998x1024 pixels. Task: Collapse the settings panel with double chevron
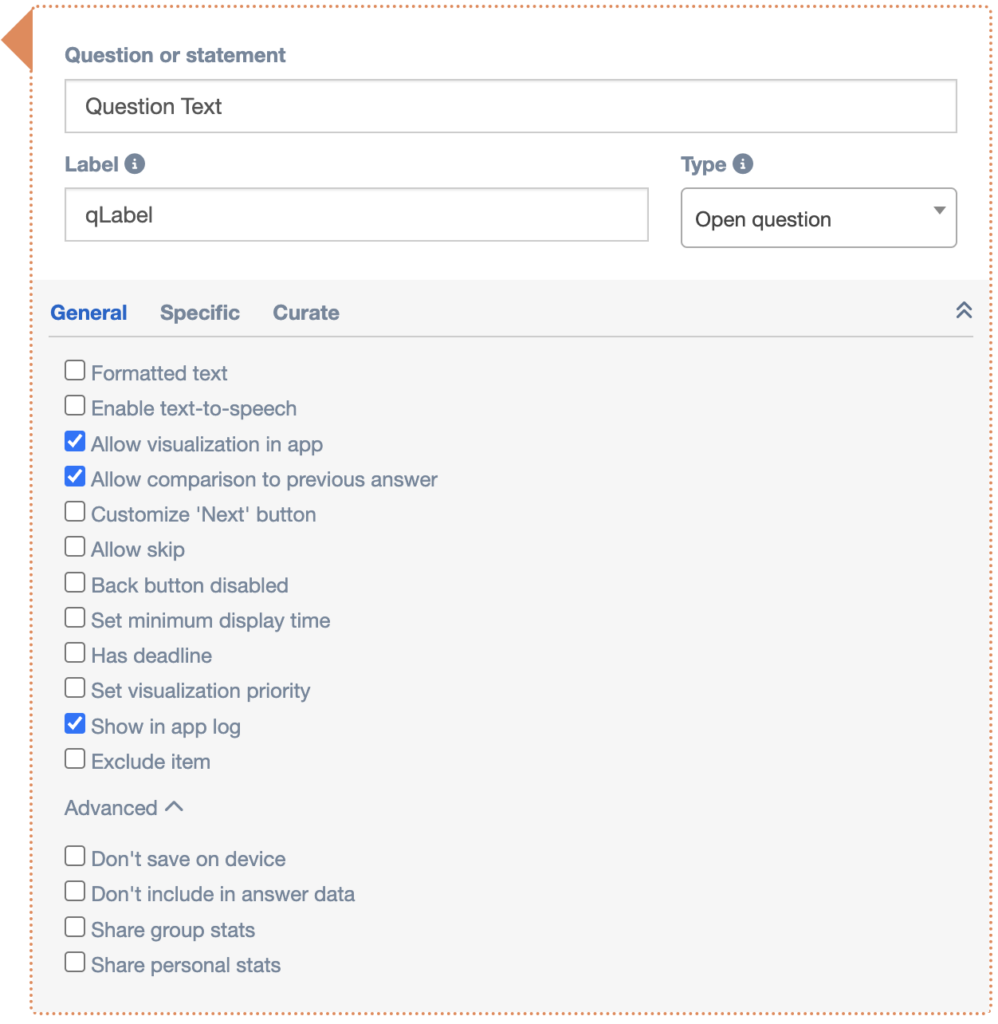point(964,311)
